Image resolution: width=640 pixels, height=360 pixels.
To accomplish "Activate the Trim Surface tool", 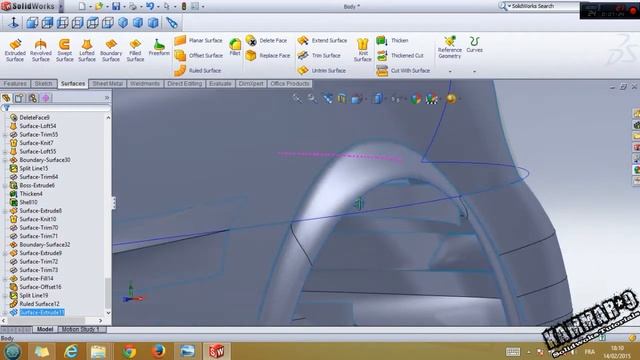I will (319, 56).
